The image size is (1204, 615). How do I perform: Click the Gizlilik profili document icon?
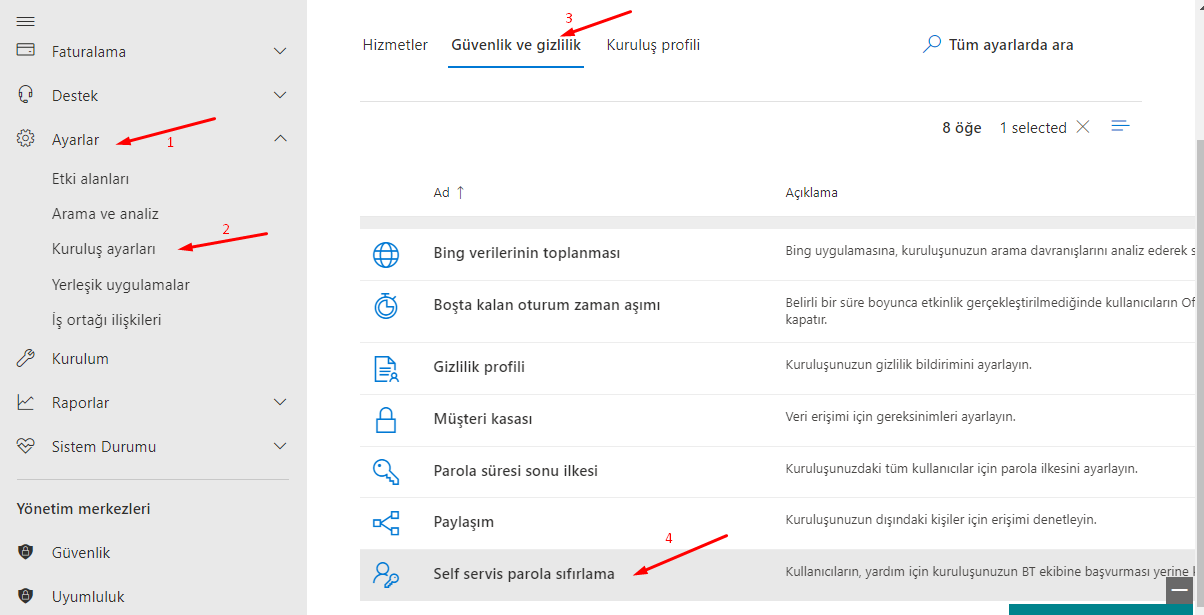click(385, 368)
